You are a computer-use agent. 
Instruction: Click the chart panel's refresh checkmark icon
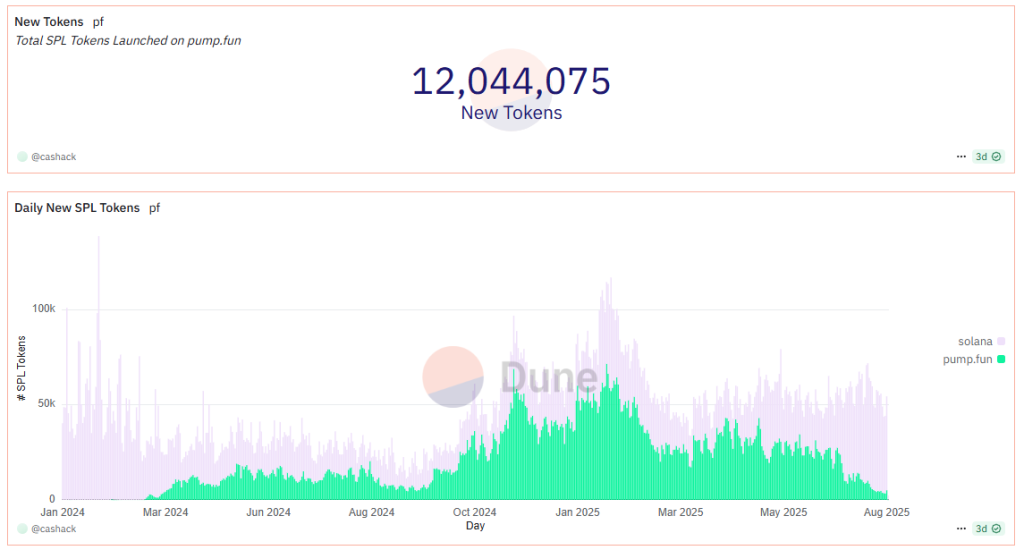tap(996, 528)
